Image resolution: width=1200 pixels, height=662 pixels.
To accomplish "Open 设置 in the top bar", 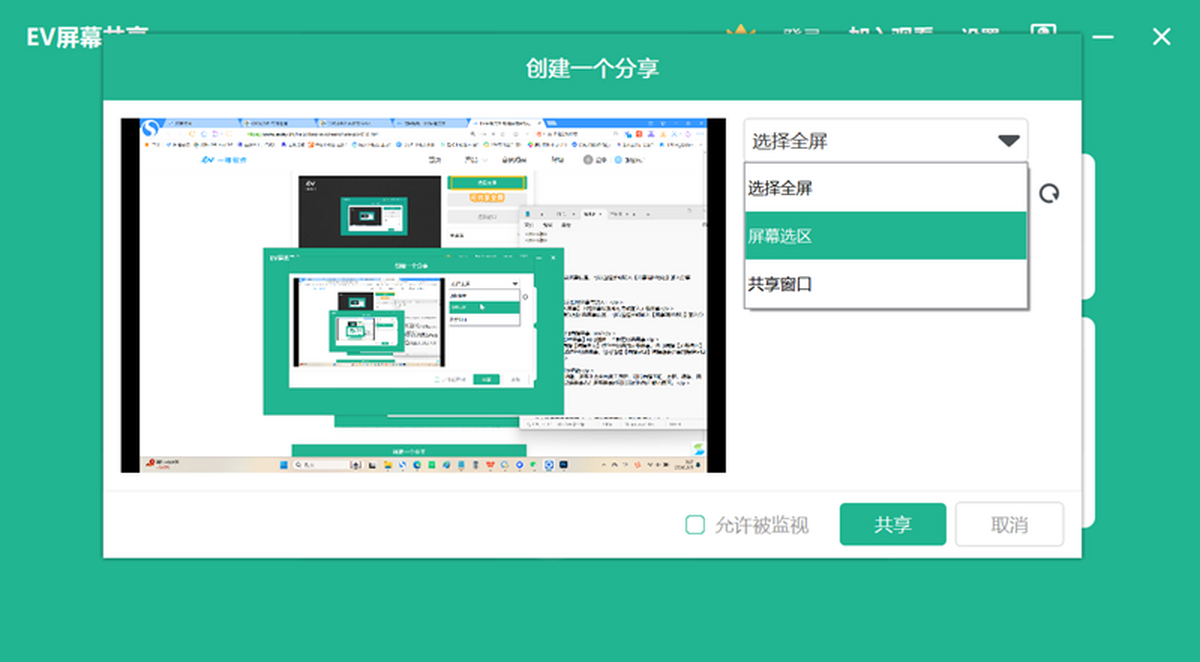I will pos(979,32).
